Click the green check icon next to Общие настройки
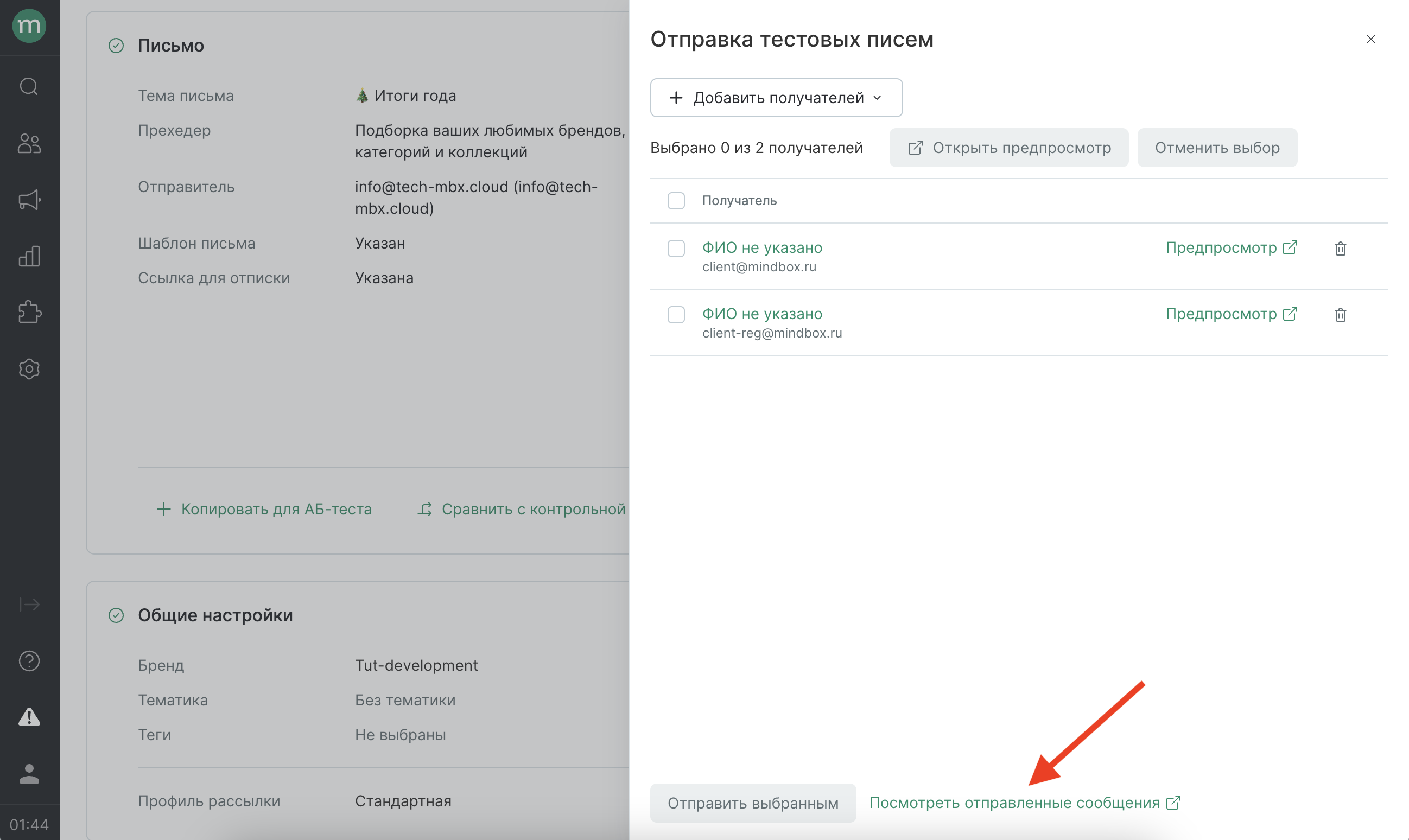This screenshot has width=1409, height=840. click(x=116, y=615)
